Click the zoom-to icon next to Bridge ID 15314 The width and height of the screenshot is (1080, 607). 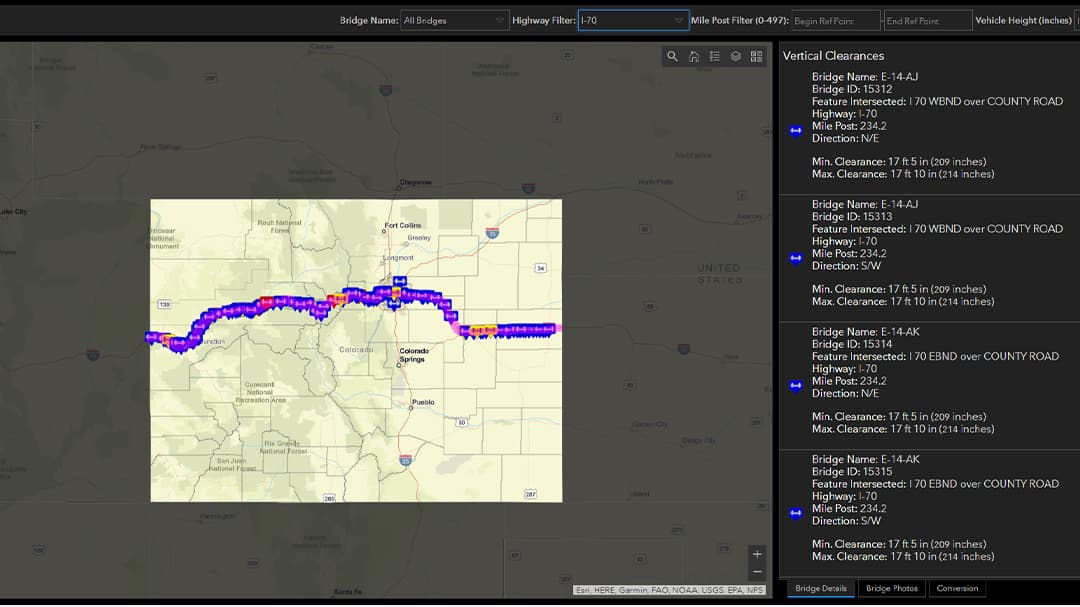795,385
